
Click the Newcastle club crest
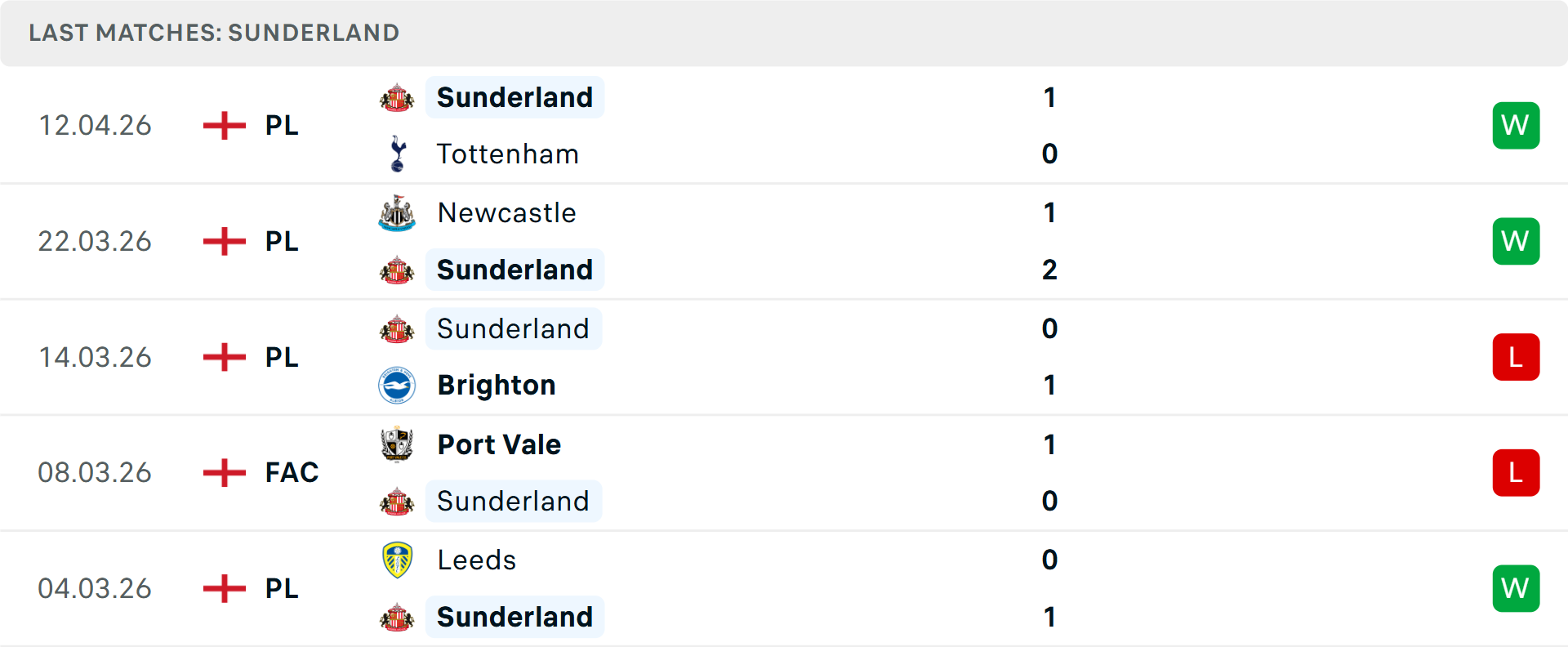pyautogui.click(x=397, y=212)
